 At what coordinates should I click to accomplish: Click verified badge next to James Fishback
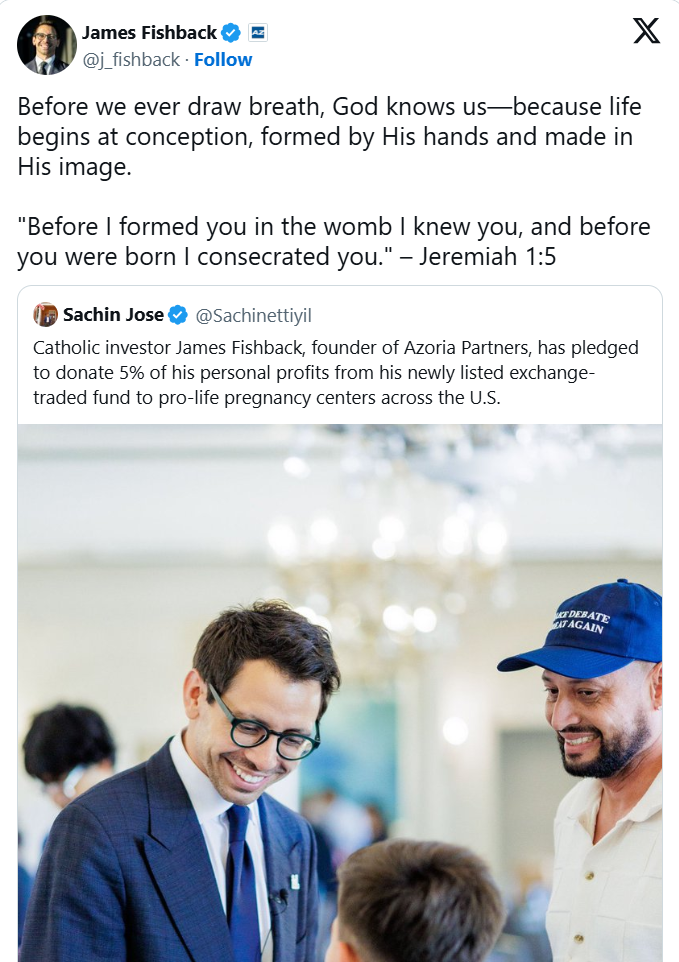(231, 33)
